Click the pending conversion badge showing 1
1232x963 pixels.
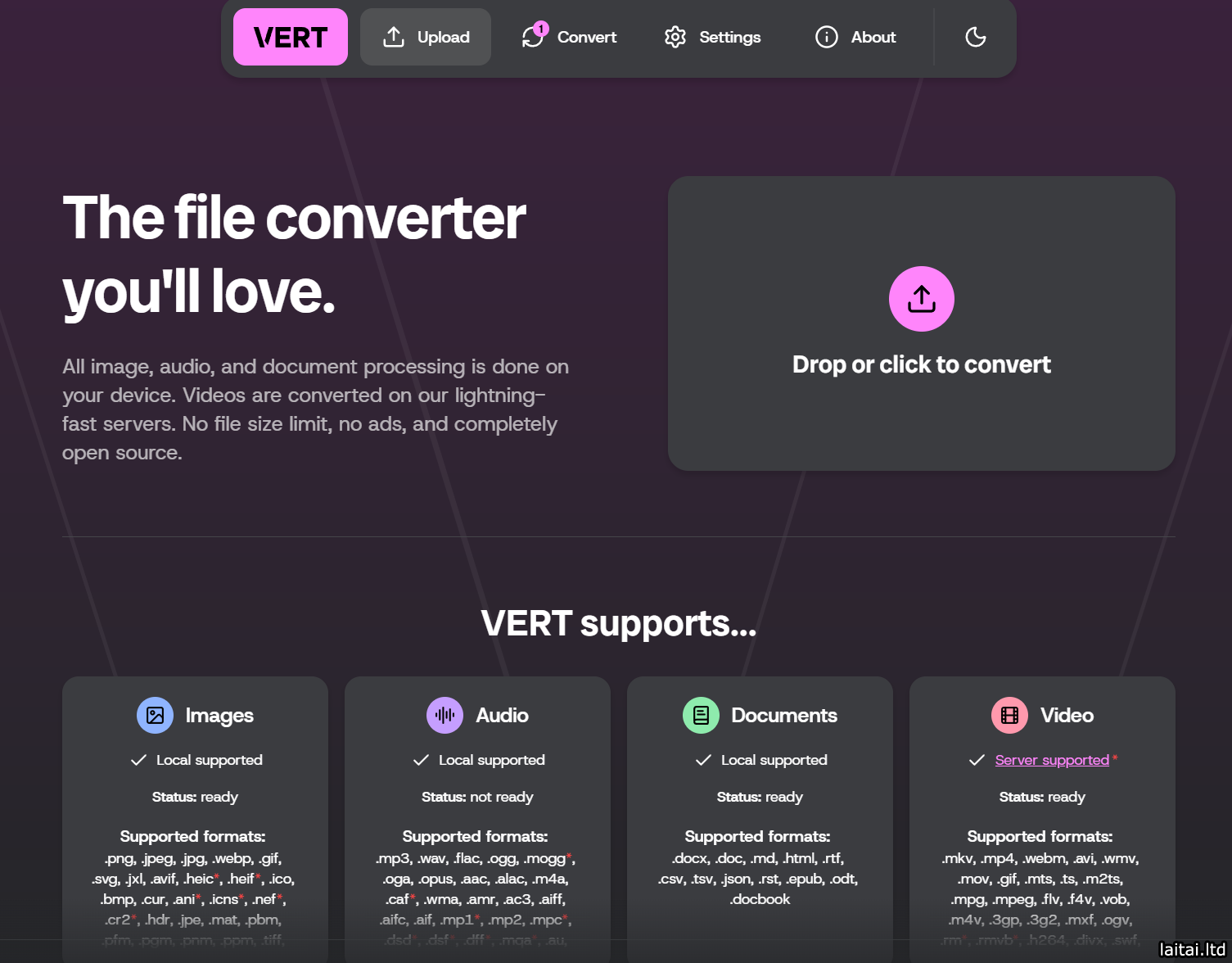541,28
